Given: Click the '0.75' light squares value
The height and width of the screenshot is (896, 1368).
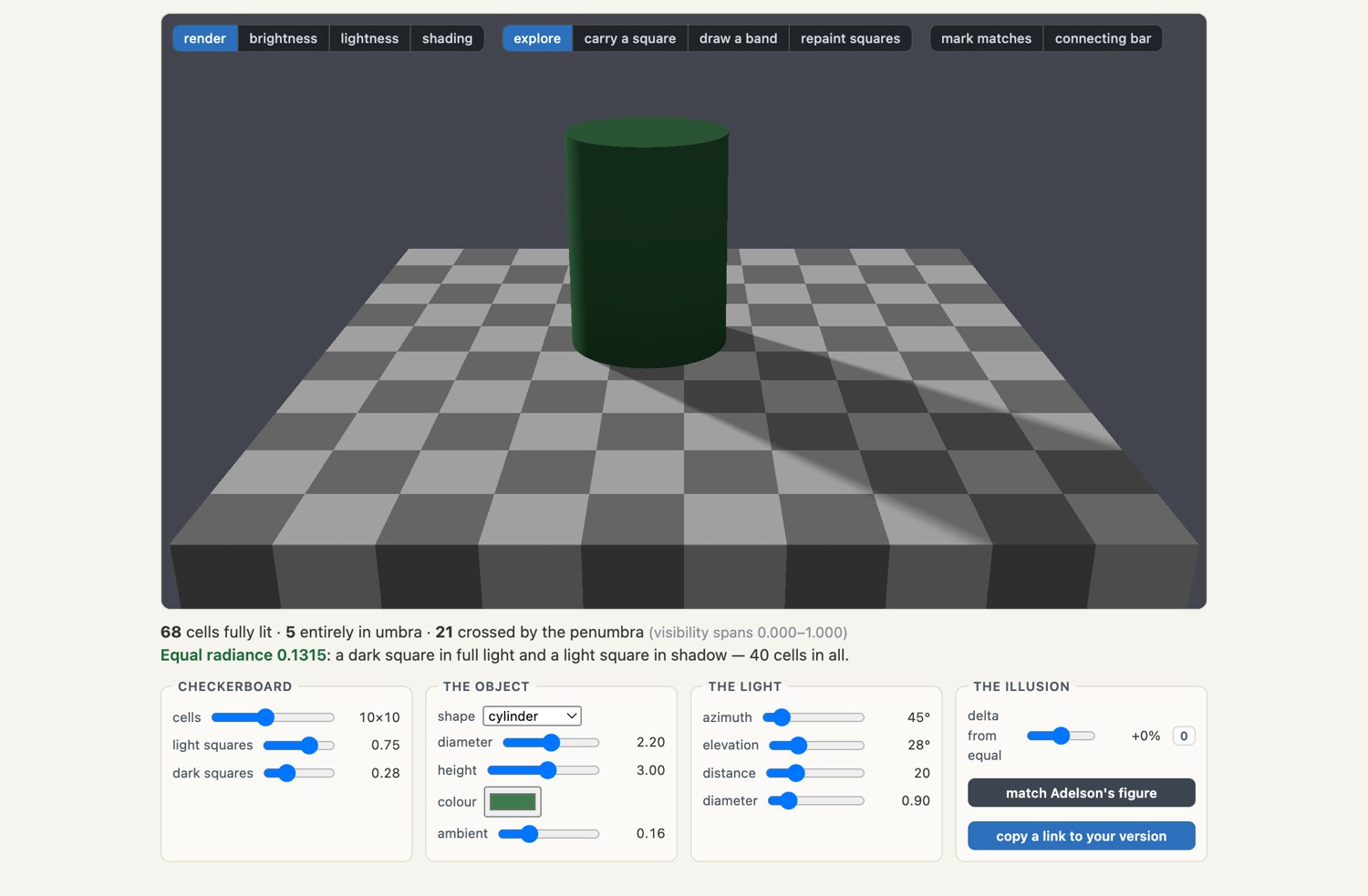Looking at the screenshot, I should (386, 746).
